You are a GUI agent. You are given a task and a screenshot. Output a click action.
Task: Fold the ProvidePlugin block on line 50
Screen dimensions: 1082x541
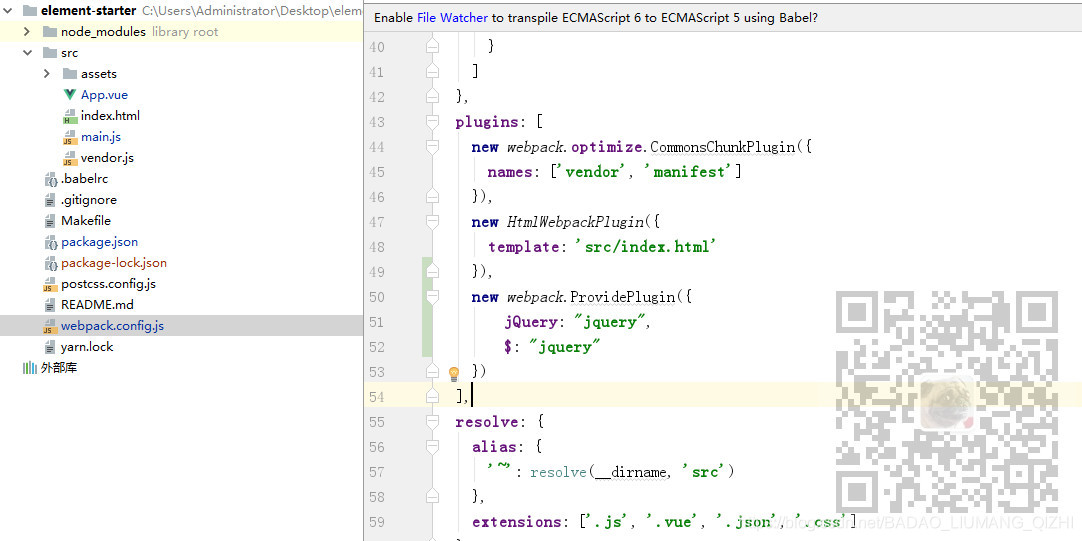(432, 297)
